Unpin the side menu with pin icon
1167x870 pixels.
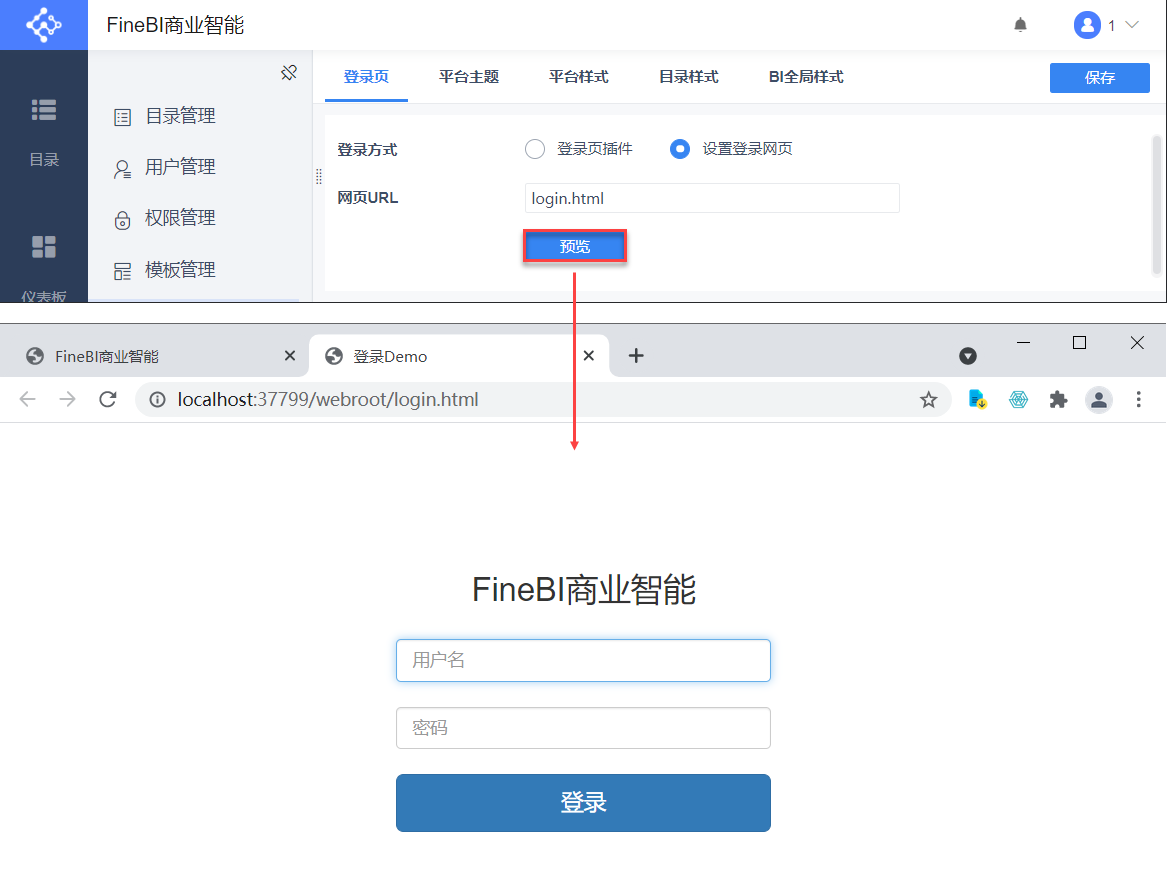tap(289, 72)
